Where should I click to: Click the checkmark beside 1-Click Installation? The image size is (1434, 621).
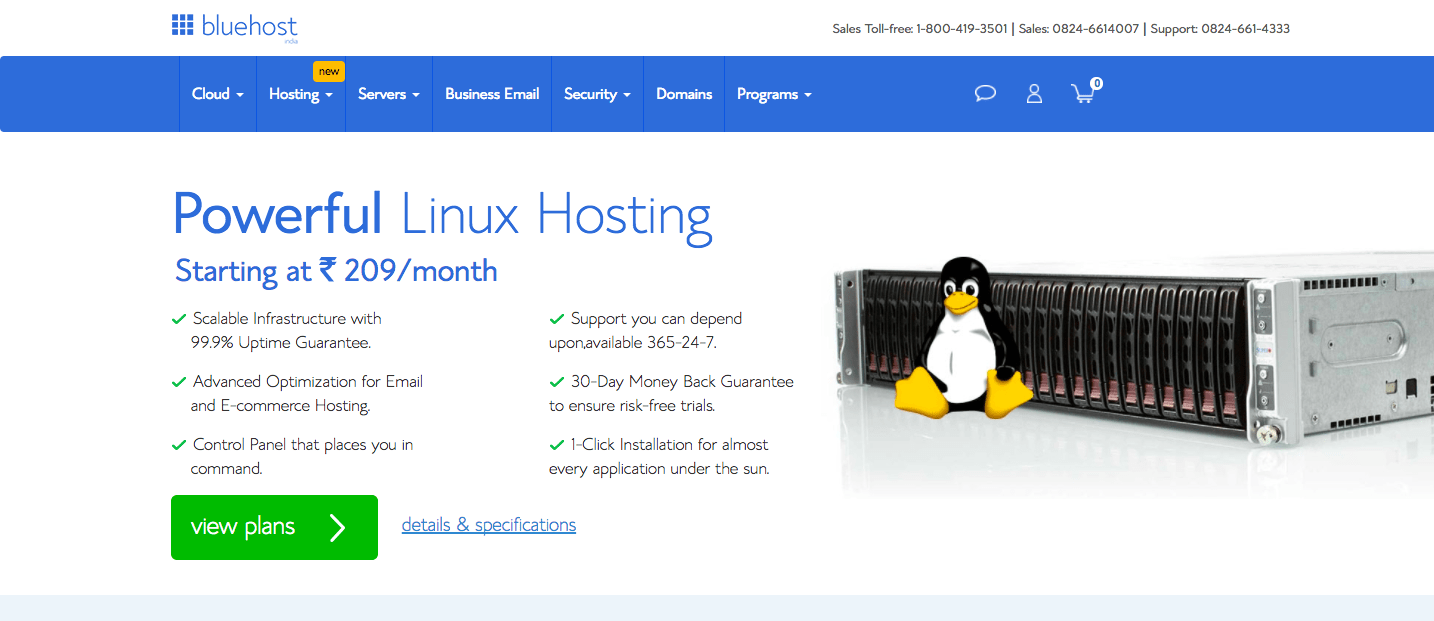[x=557, y=445]
